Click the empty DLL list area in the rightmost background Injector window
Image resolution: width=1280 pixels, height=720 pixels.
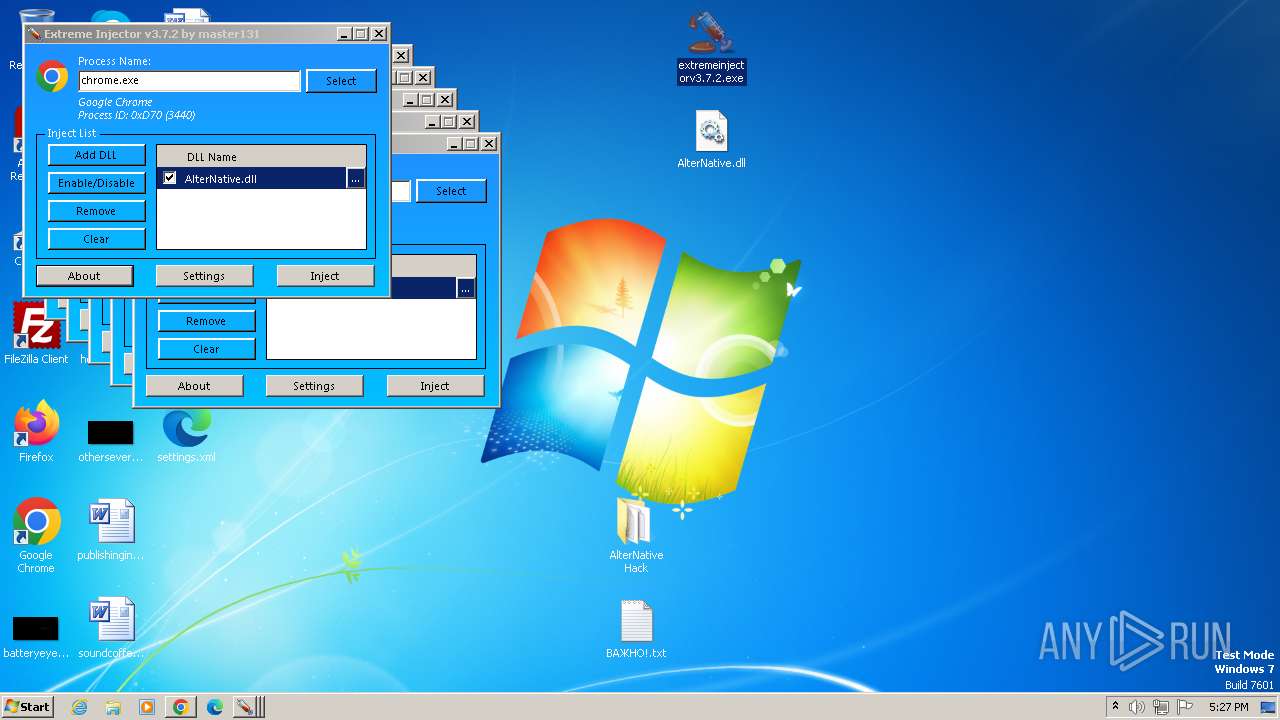point(371,328)
